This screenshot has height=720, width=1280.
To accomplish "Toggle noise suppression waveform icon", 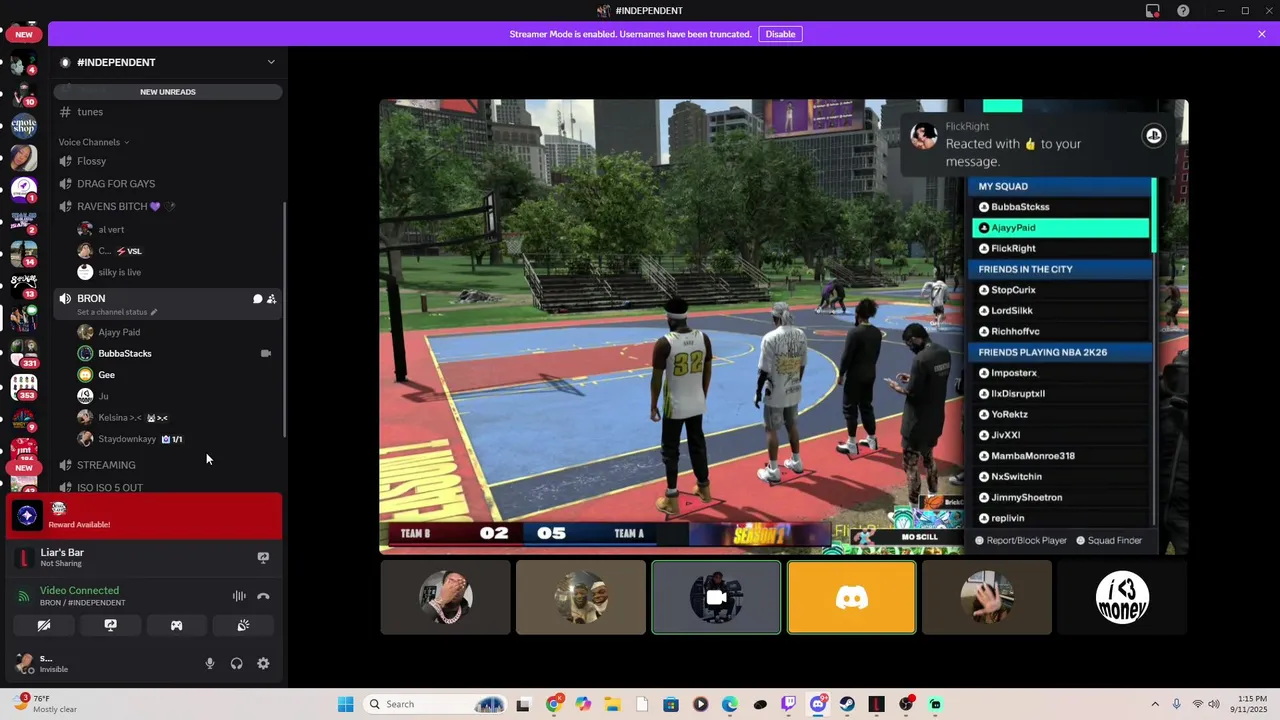I will [x=239, y=596].
